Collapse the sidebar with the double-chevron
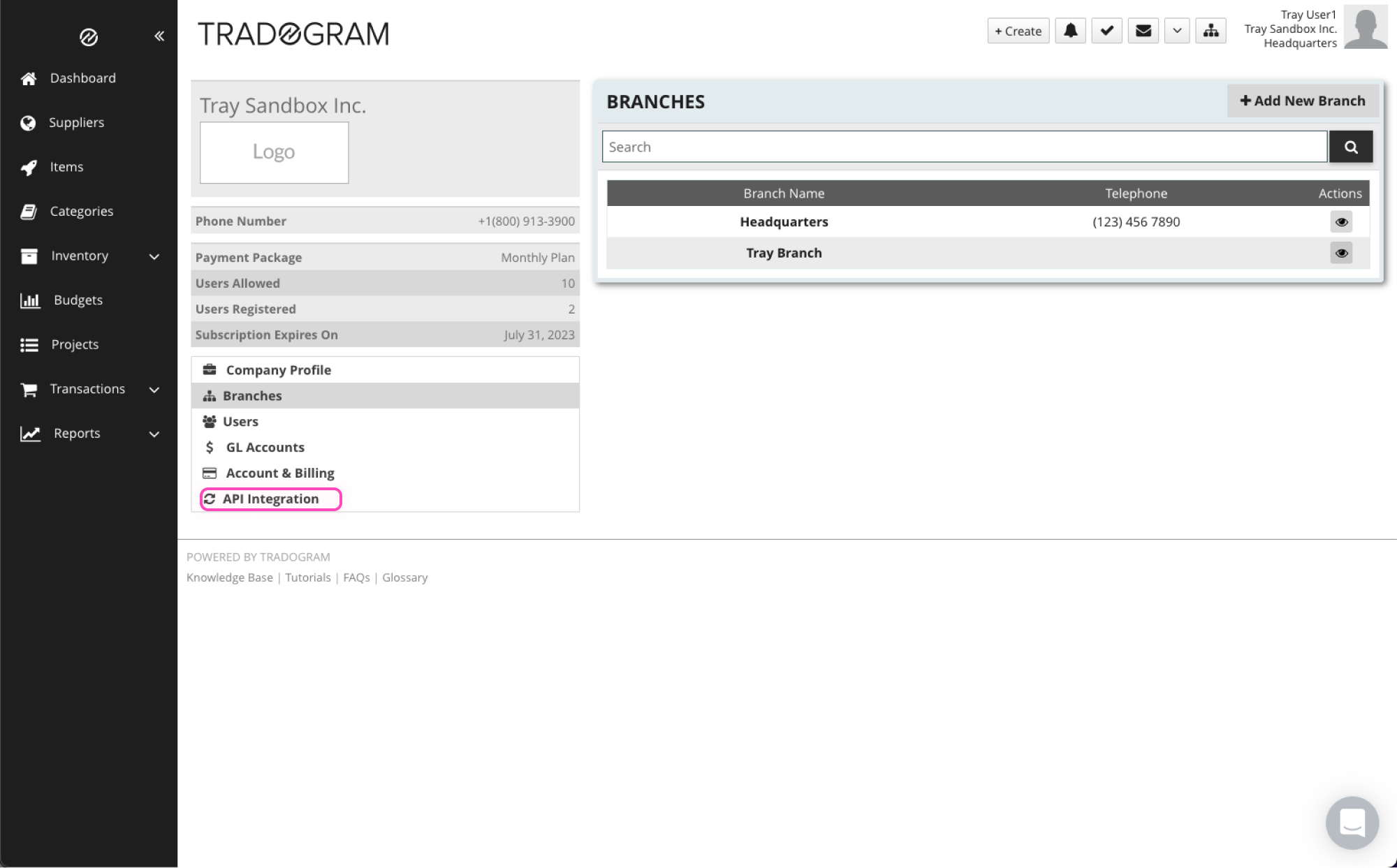 (x=159, y=35)
